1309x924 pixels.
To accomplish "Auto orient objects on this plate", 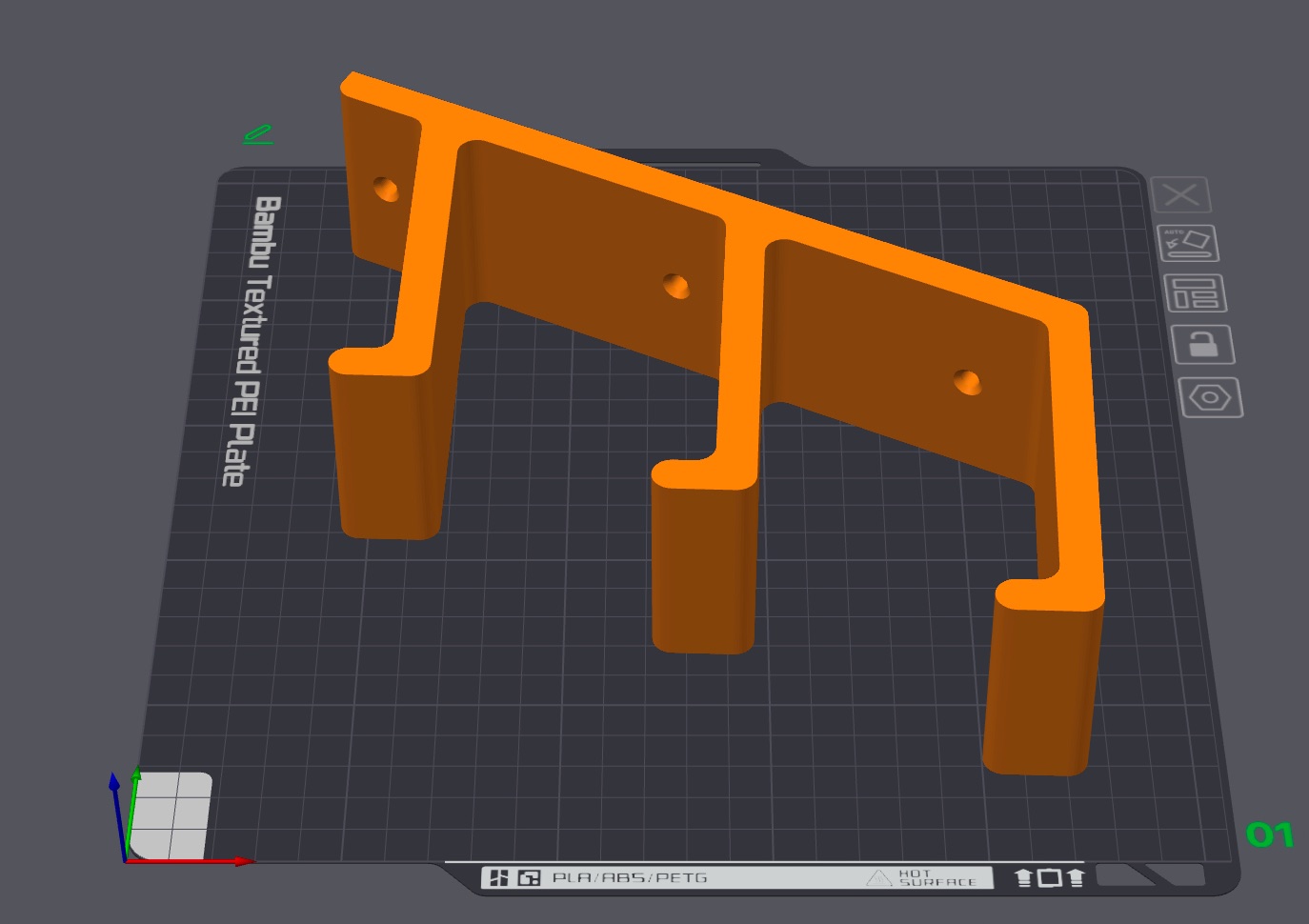I will pos(1188,243).
